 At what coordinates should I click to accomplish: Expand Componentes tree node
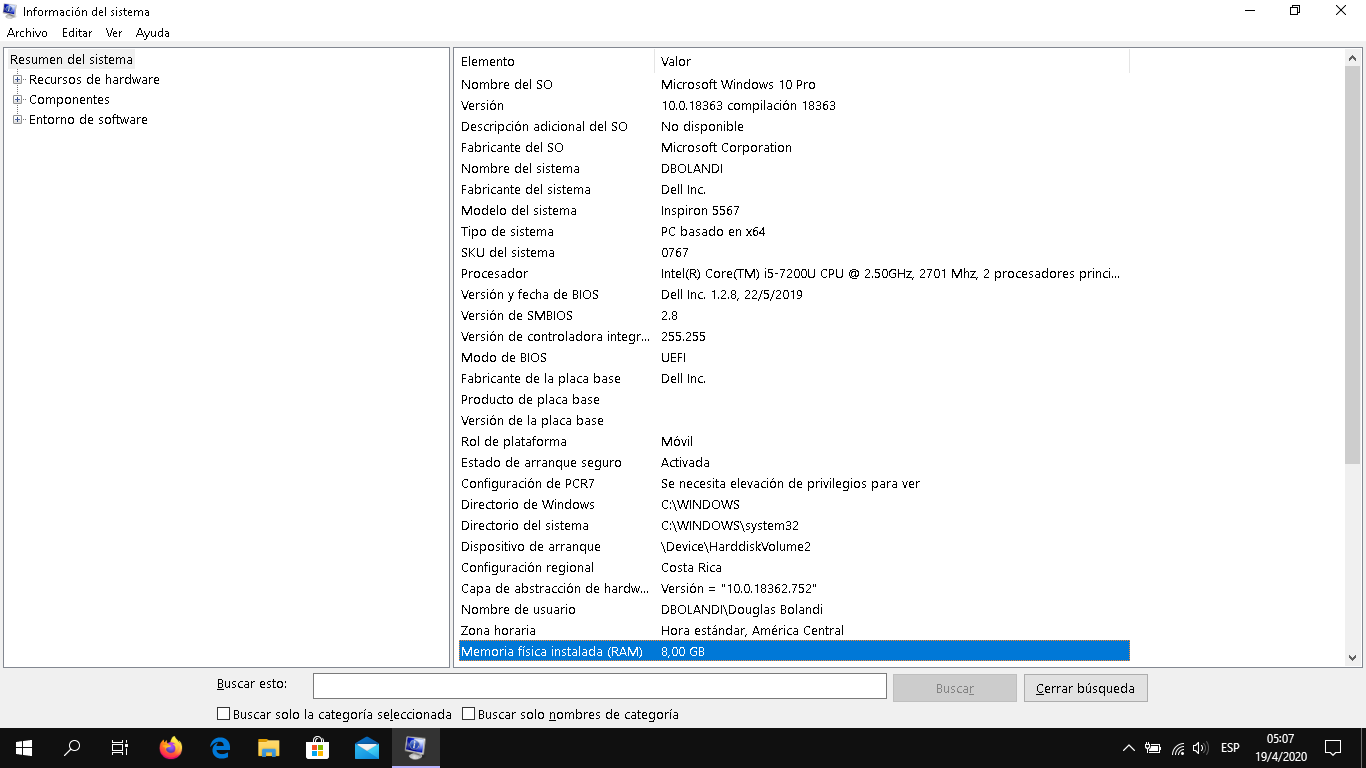[18, 100]
